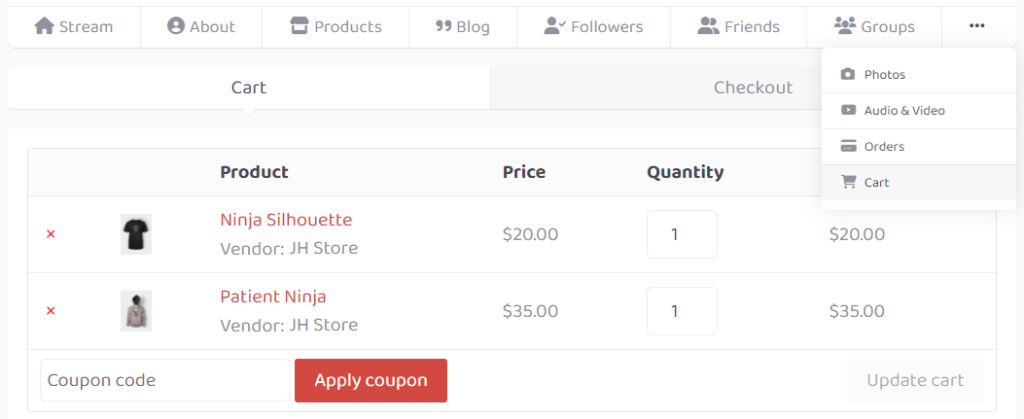Screen dimensions: 1024x419
Task: Collapse the three-dots more menu
Action: (977, 26)
